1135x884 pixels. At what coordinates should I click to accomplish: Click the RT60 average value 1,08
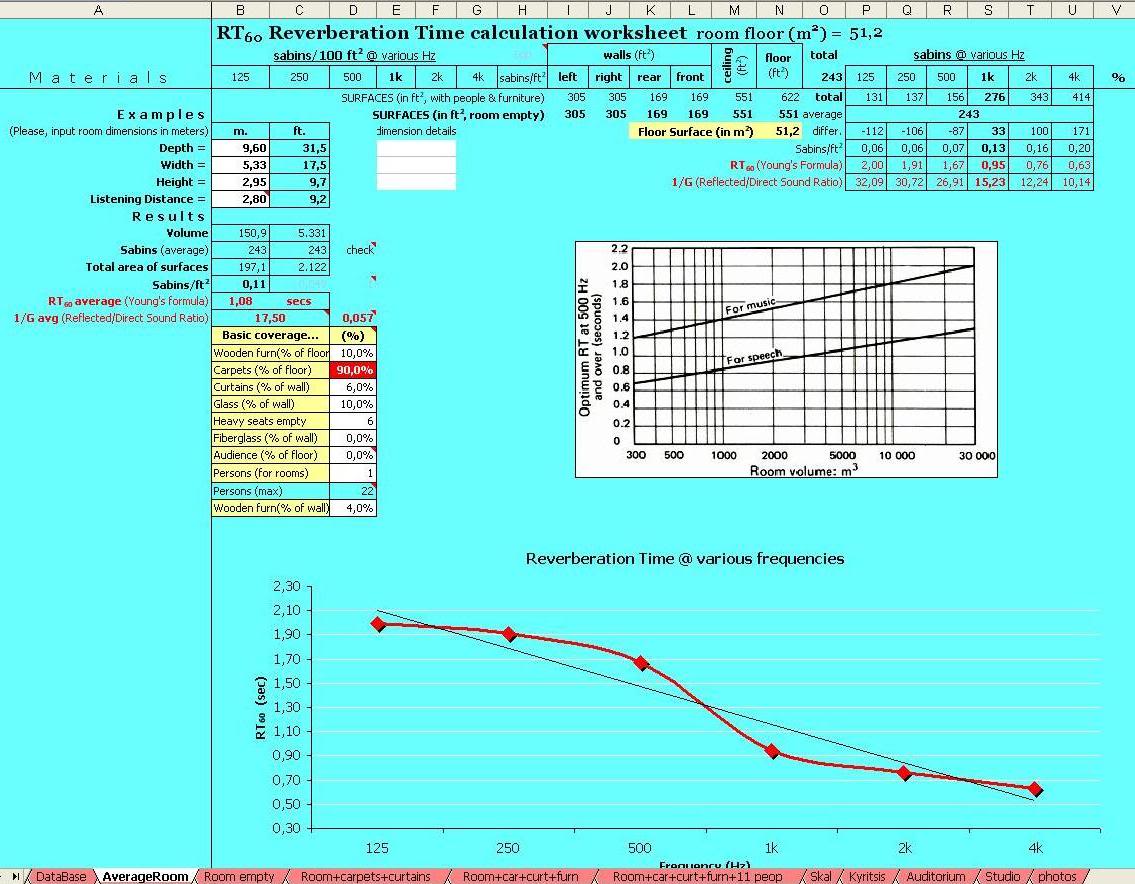[x=240, y=301]
